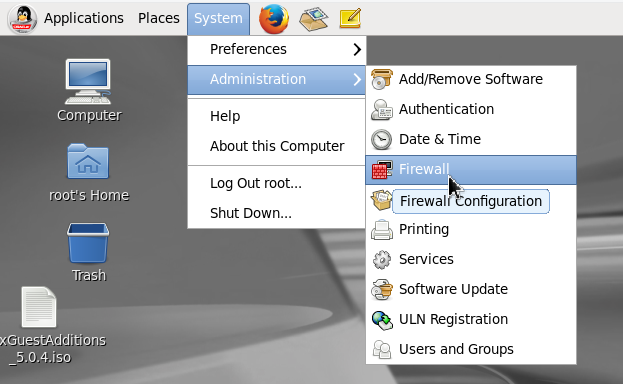This screenshot has width=623, height=384.
Task: Open the Services manager entry
Action: (471, 260)
